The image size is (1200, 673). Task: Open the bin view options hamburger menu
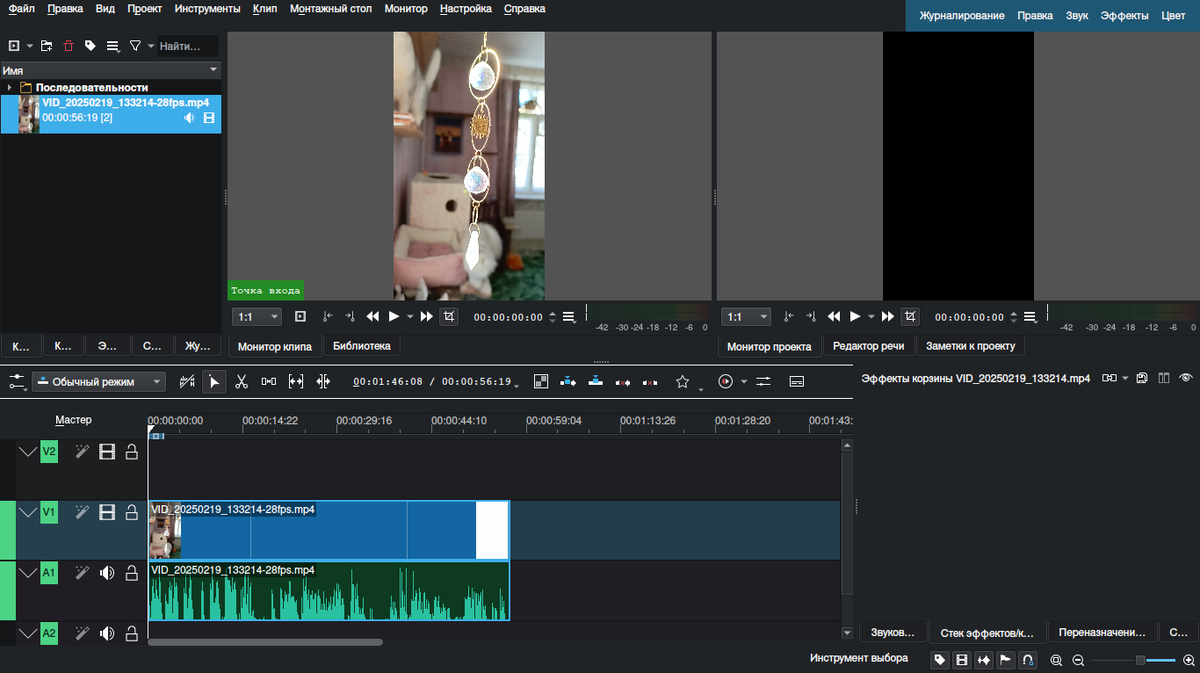pyautogui.click(x=113, y=46)
